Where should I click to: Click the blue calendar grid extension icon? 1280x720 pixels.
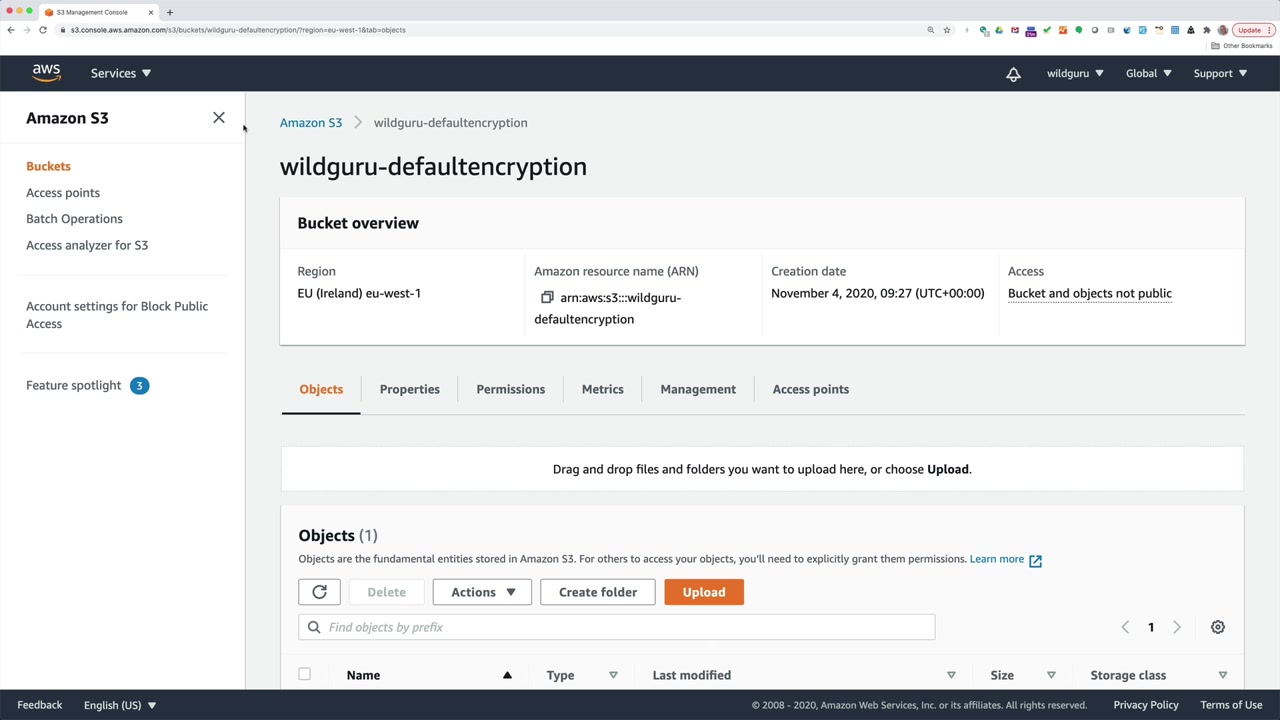coord(1175,30)
